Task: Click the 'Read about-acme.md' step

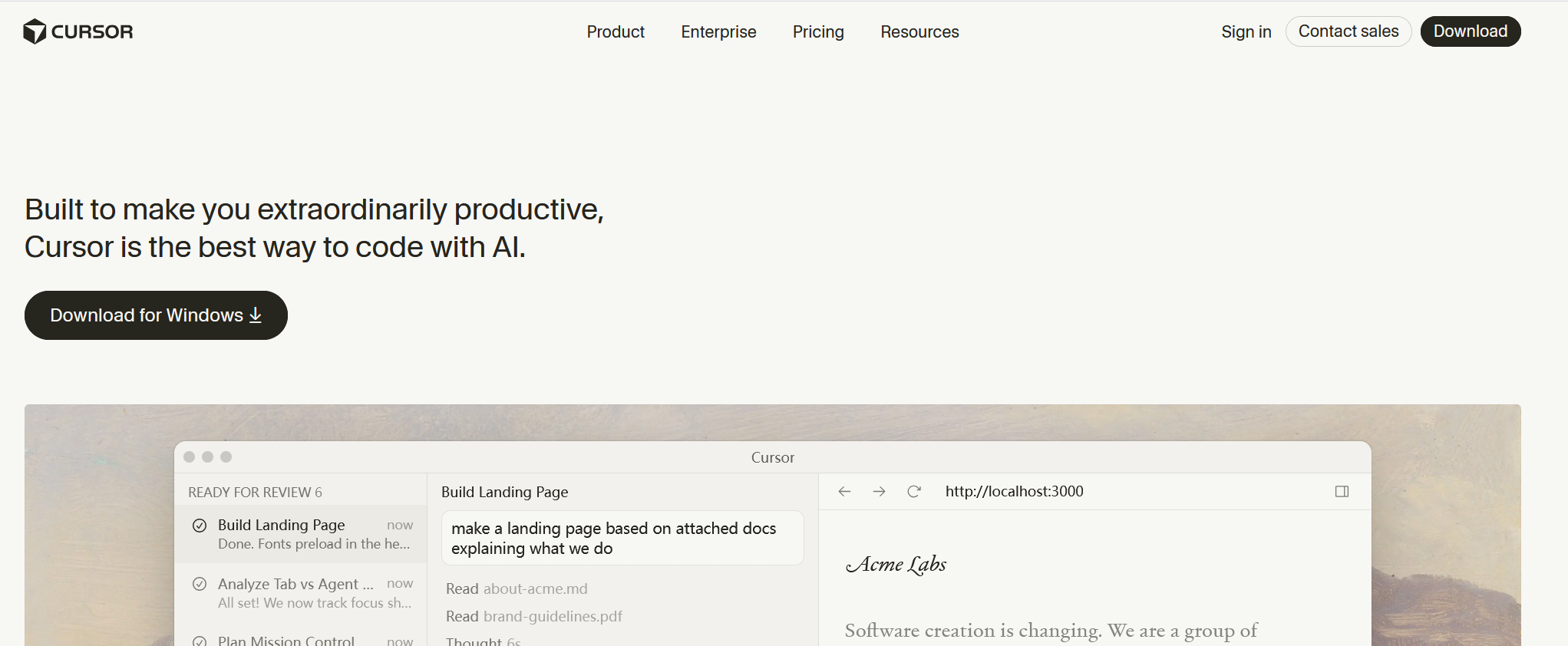Action: point(517,588)
